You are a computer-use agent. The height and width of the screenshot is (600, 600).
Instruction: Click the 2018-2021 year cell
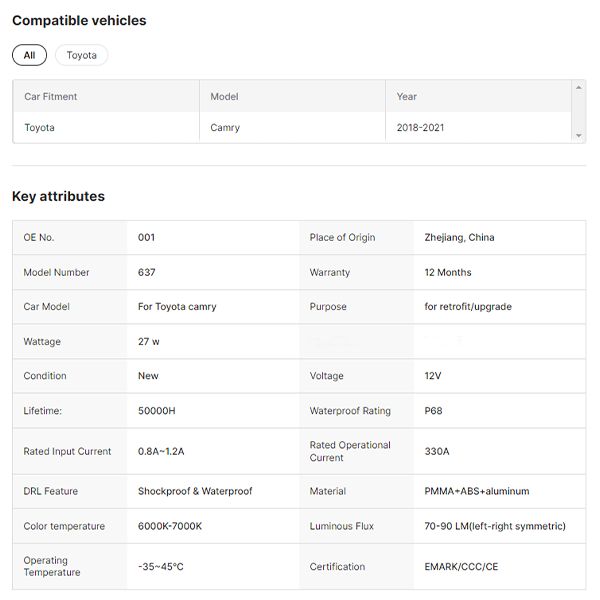click(x=420, y=128)
